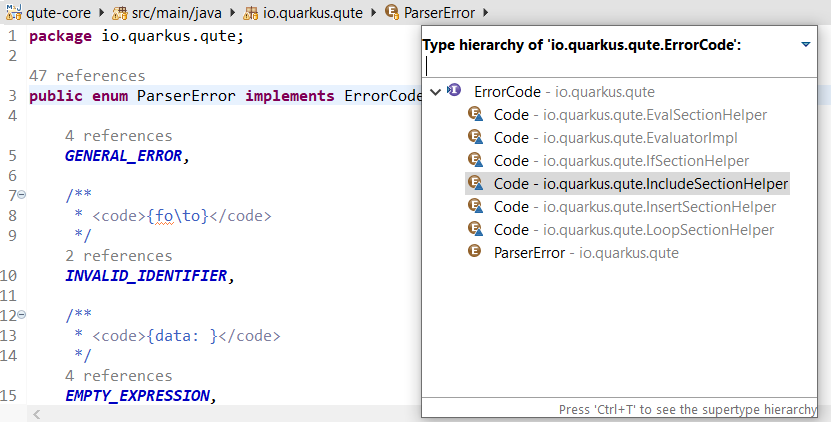Click the package keyword on line 1
This screenshot has width=831, height=422.
60,36
